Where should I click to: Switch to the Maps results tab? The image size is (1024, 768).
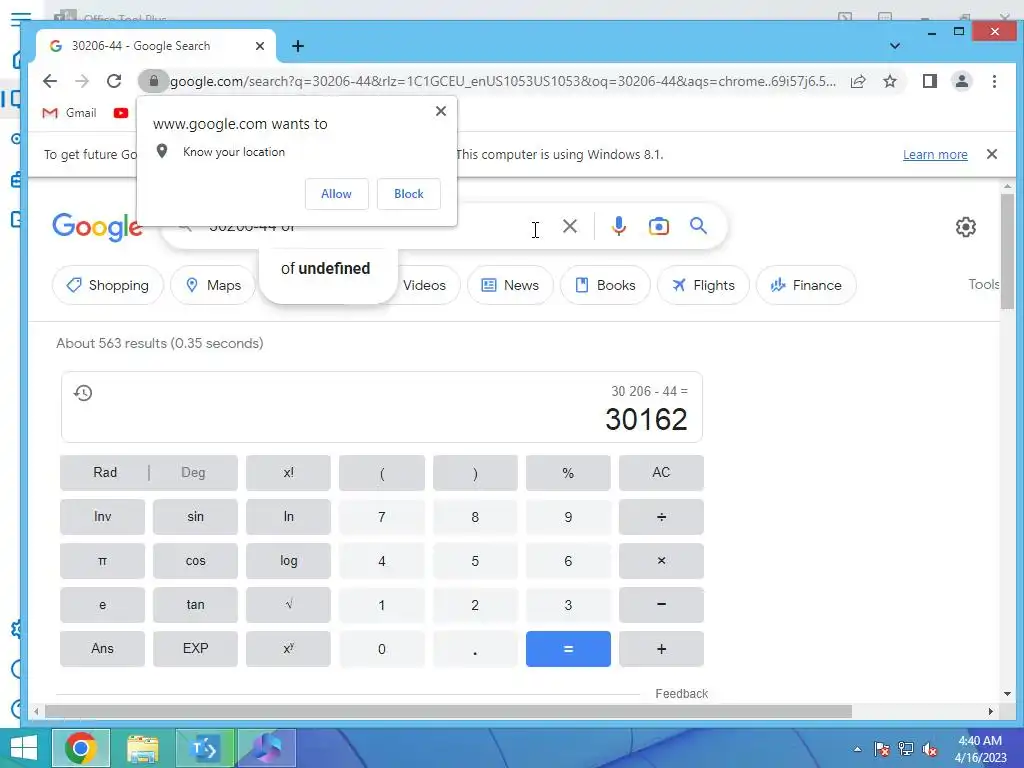coord(213,285)
